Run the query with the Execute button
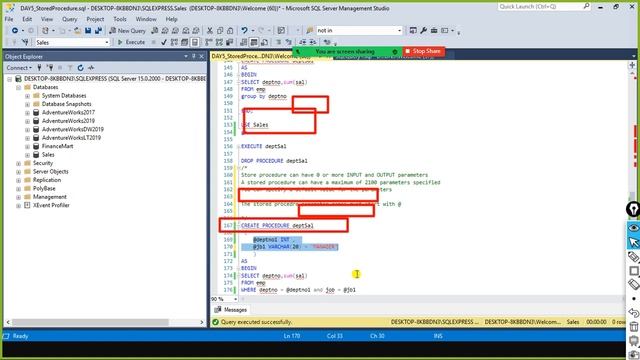Image resolution: width=640 pixels, height=360 pixels. pos(131,42)
